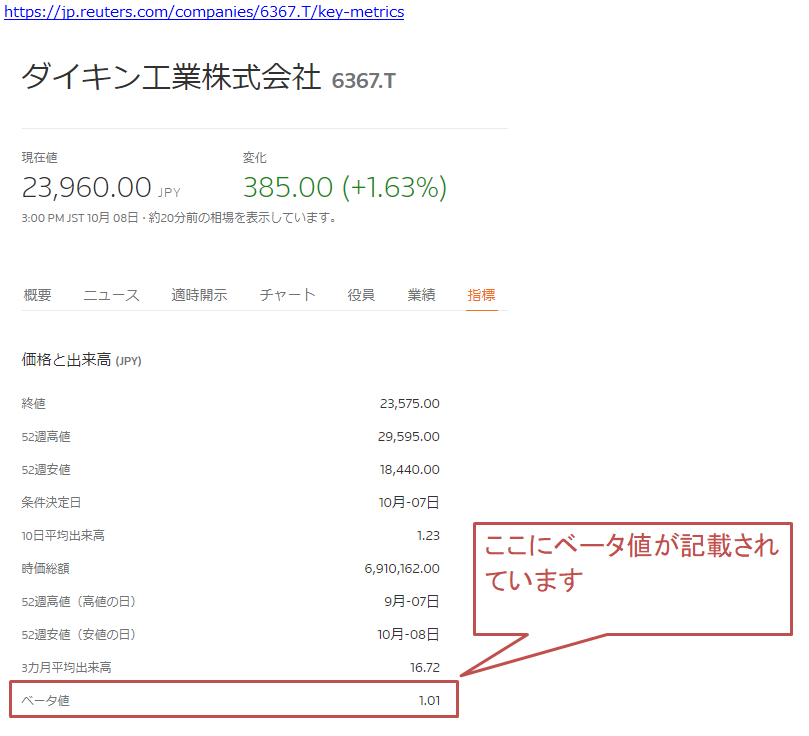
Task: Click the ベータ値 value 1.01
Action: point(429,700)
